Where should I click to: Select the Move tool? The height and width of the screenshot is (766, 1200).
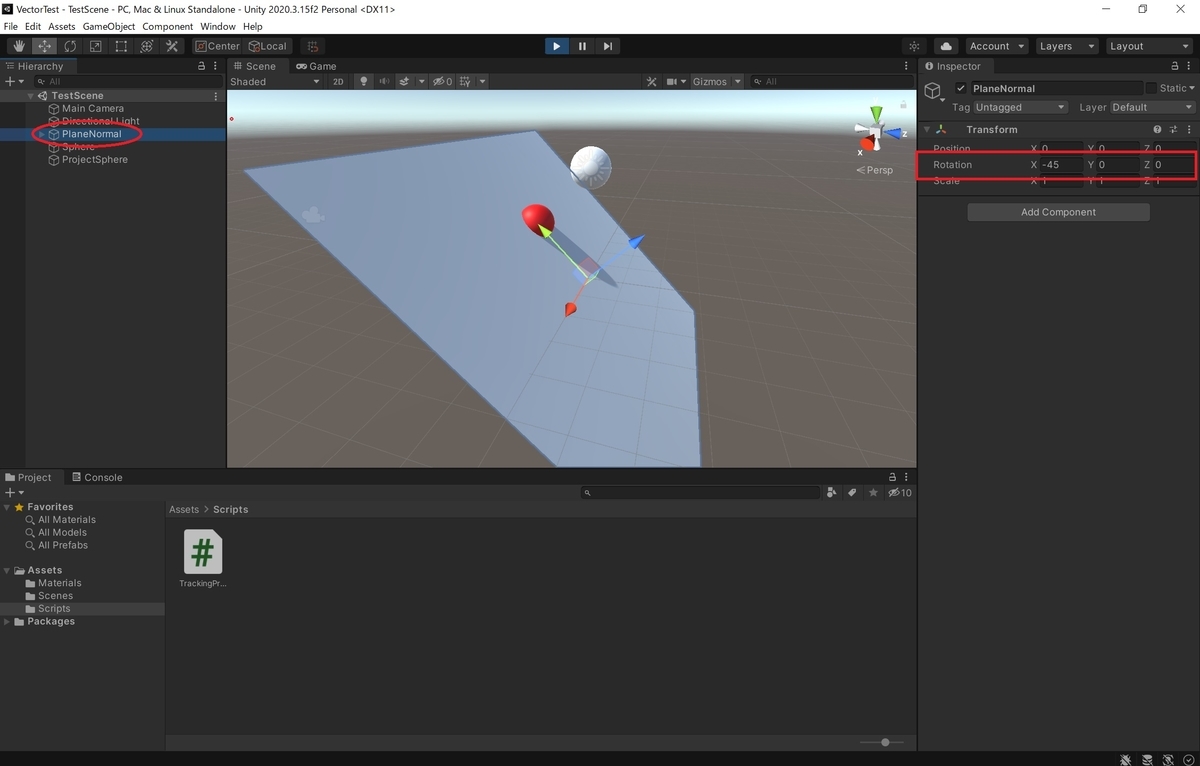[45, 46]
